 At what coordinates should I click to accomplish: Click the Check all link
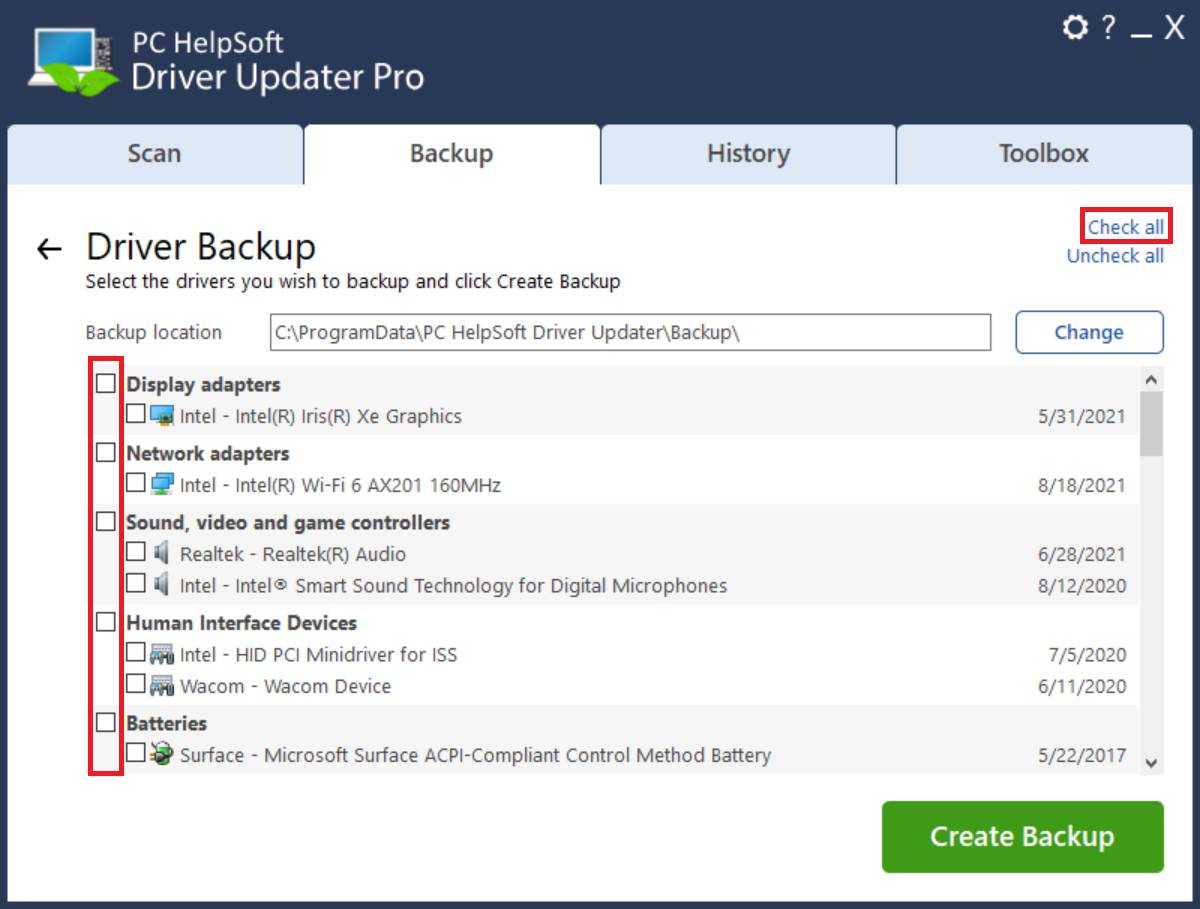coord(1126,227)
